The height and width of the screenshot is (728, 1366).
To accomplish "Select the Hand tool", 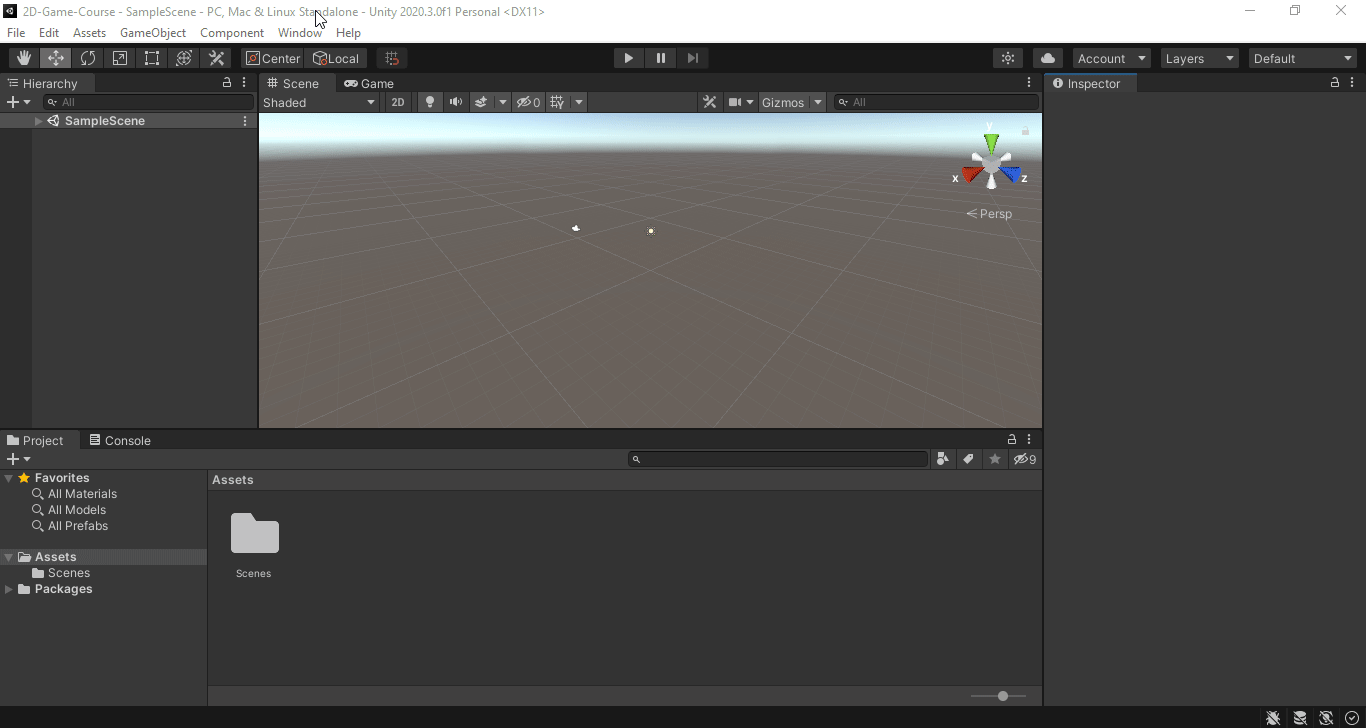I will (x=24, y=58).
